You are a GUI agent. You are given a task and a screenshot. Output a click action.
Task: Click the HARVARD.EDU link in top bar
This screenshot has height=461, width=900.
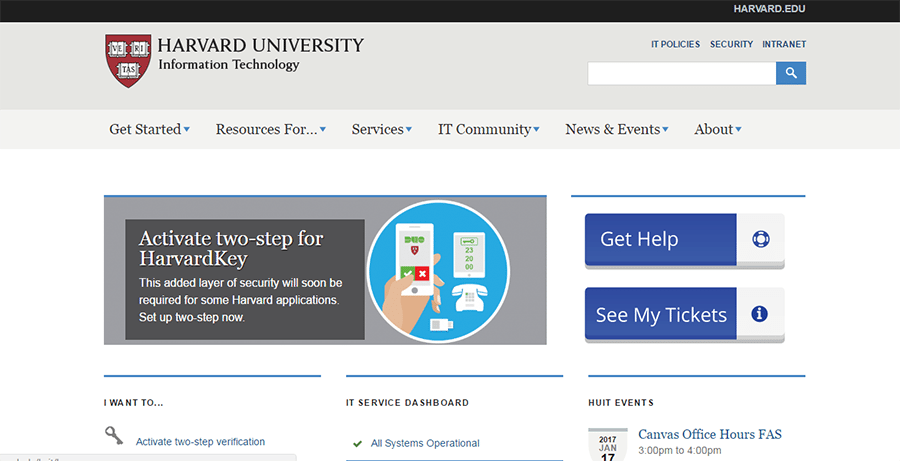coord(768,9)
